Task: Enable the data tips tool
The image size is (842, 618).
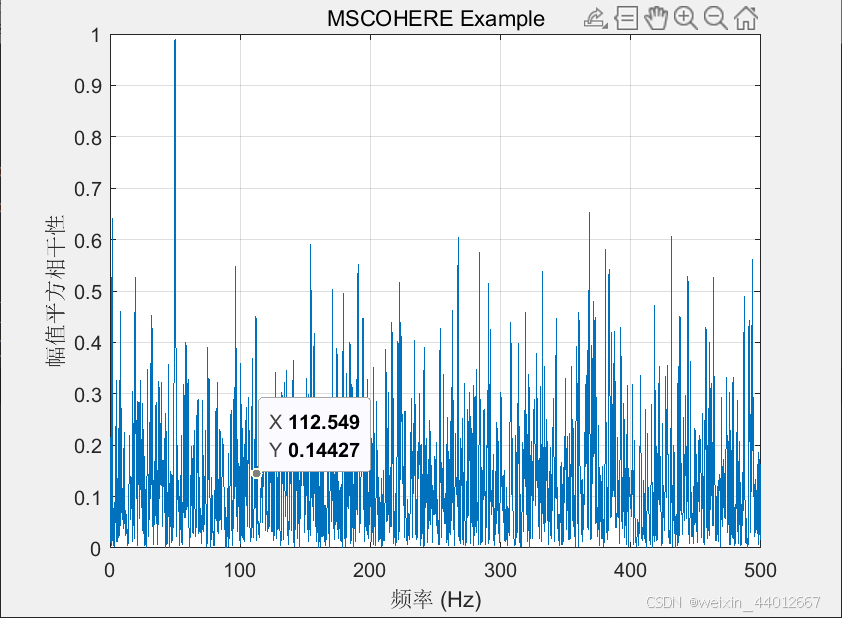Action: [x=626, y=19]
